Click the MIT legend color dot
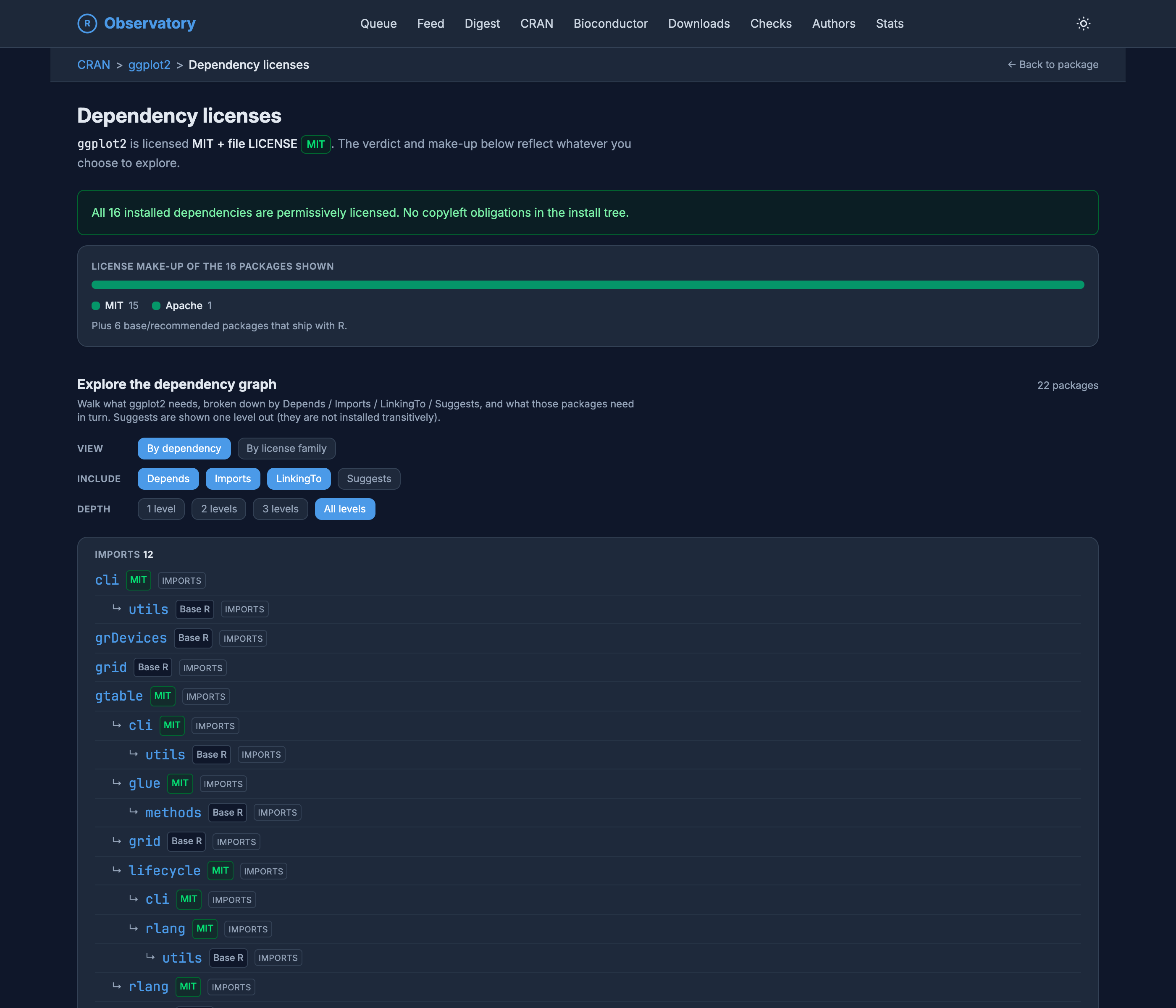 pyautogui.click(x=96, y=306)
